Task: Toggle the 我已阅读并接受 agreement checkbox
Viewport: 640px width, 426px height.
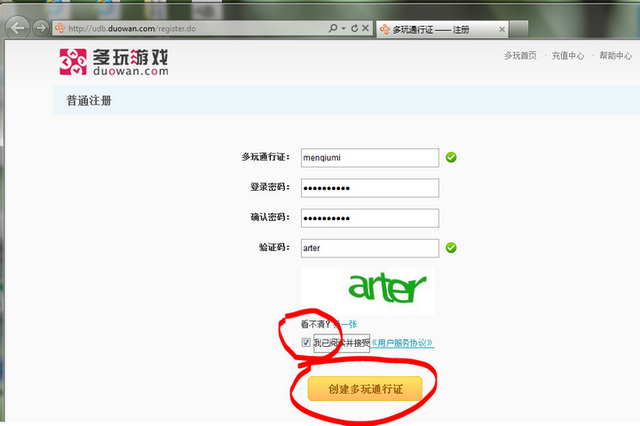Action: pos(306,342)
